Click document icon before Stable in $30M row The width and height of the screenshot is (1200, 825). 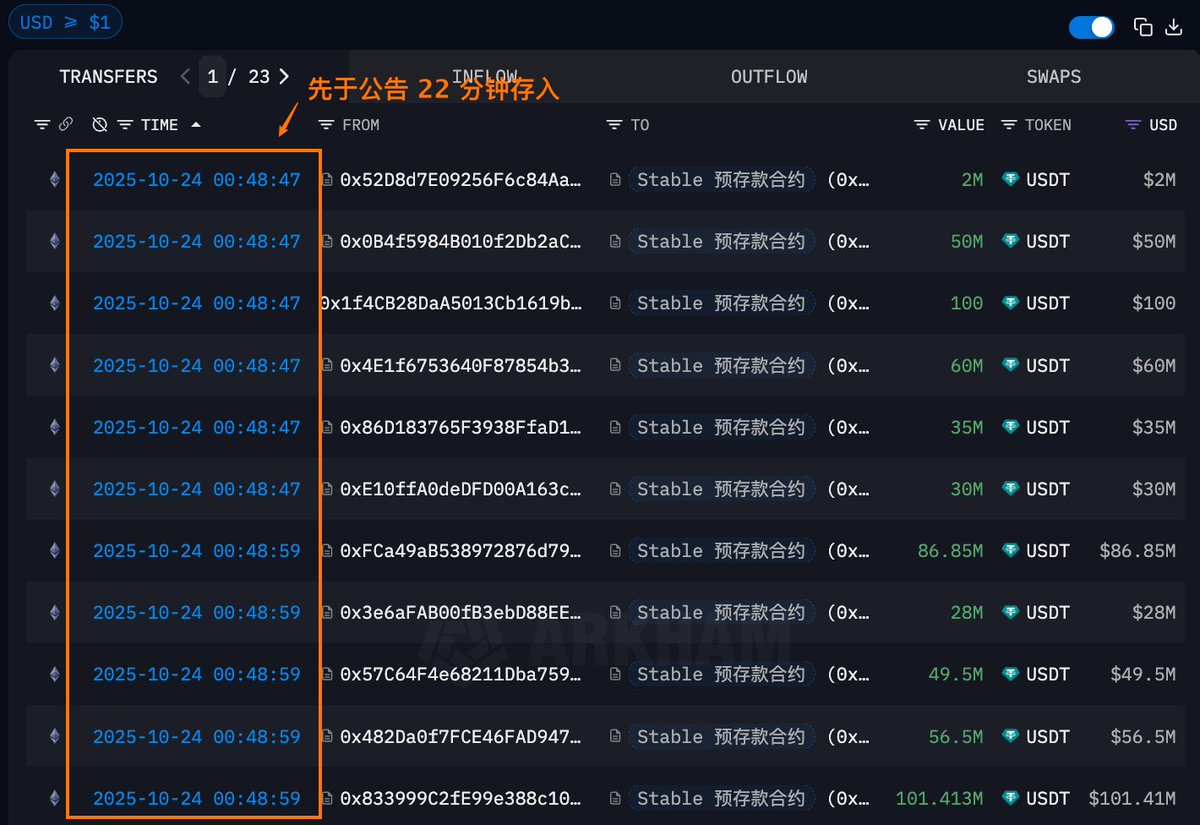pos(616,490)
